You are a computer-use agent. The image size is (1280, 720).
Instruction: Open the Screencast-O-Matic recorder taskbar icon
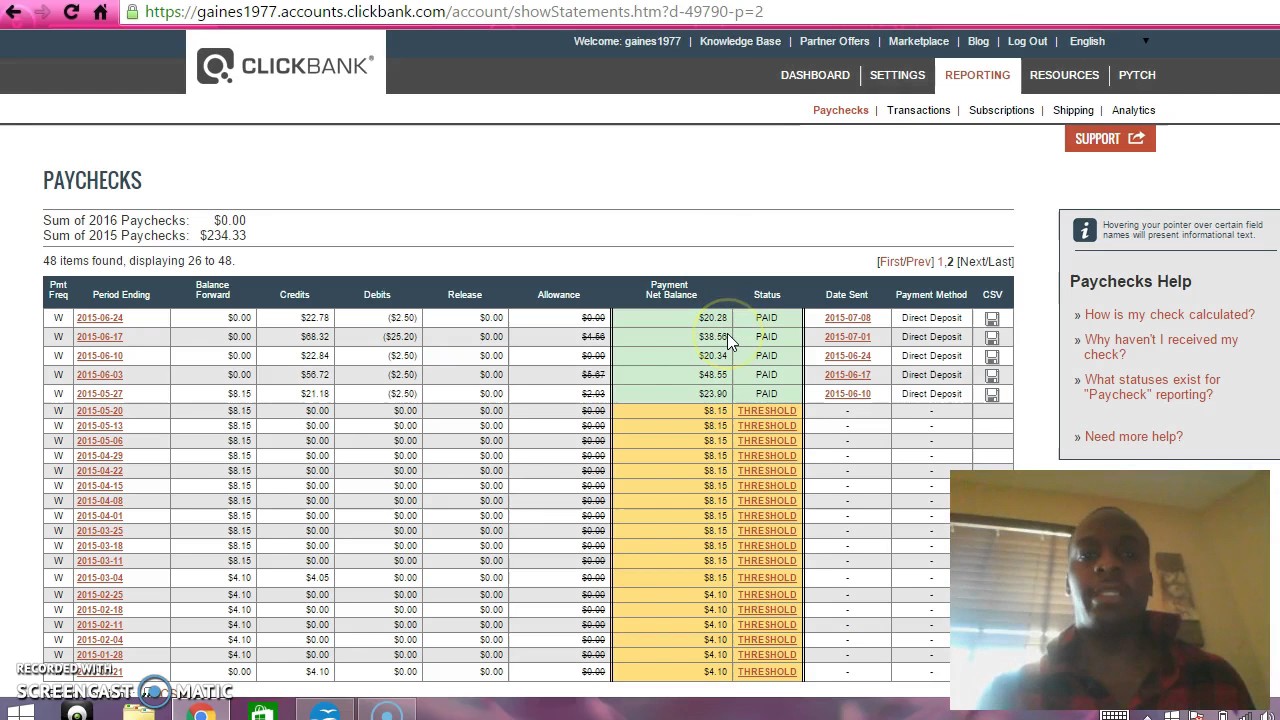[387, 712]
